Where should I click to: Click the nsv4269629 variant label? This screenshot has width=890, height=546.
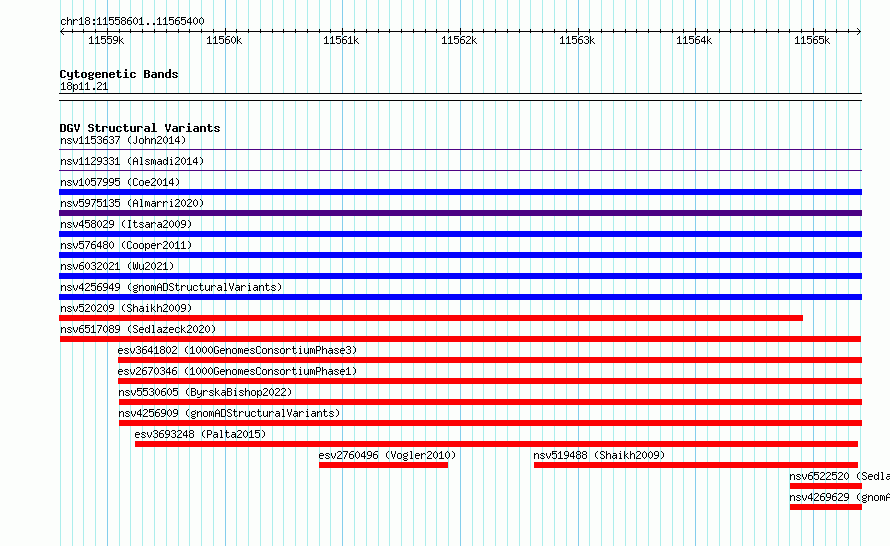[839, 497]
